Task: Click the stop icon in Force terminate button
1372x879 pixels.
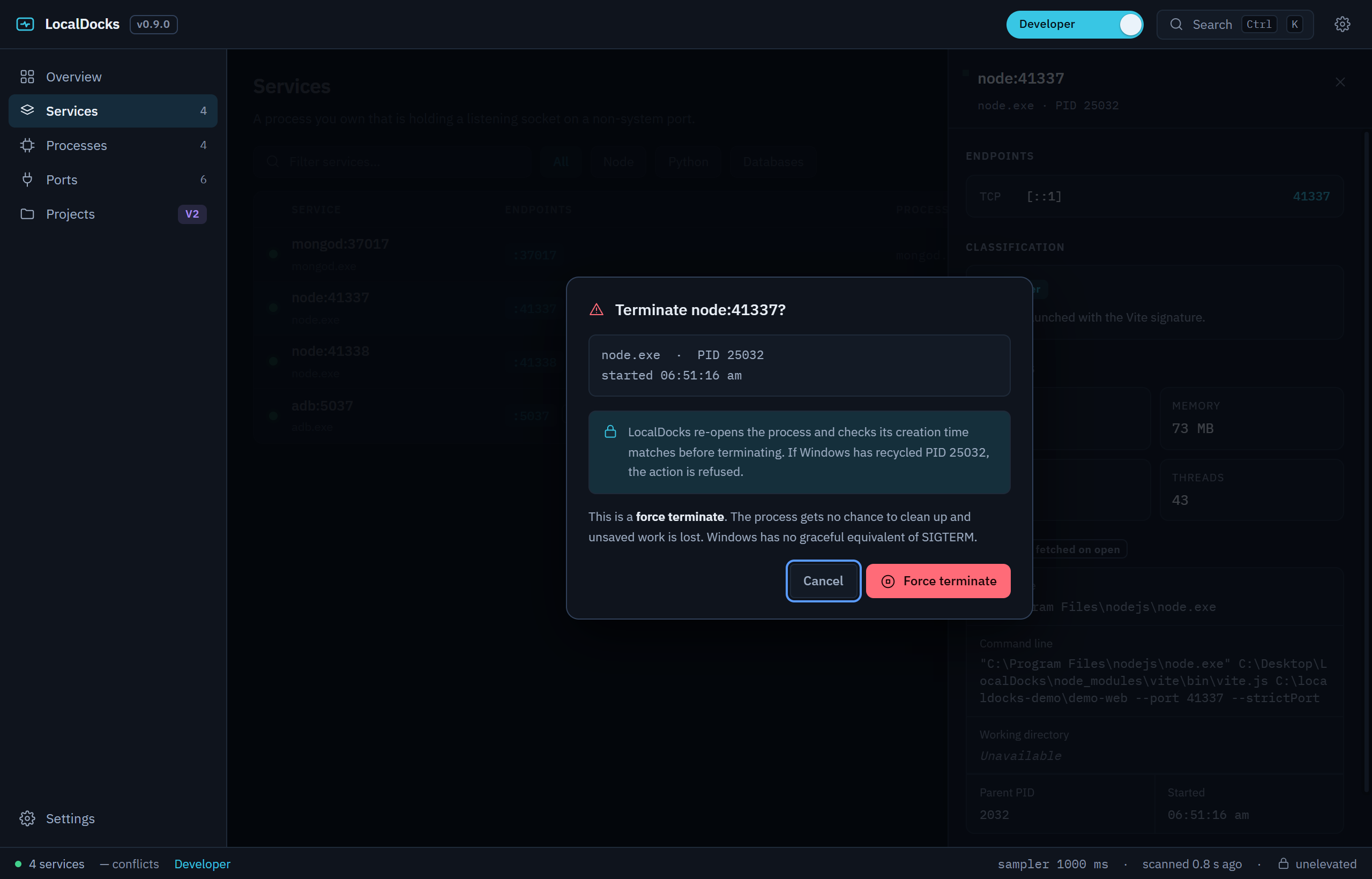Action: 888,581
